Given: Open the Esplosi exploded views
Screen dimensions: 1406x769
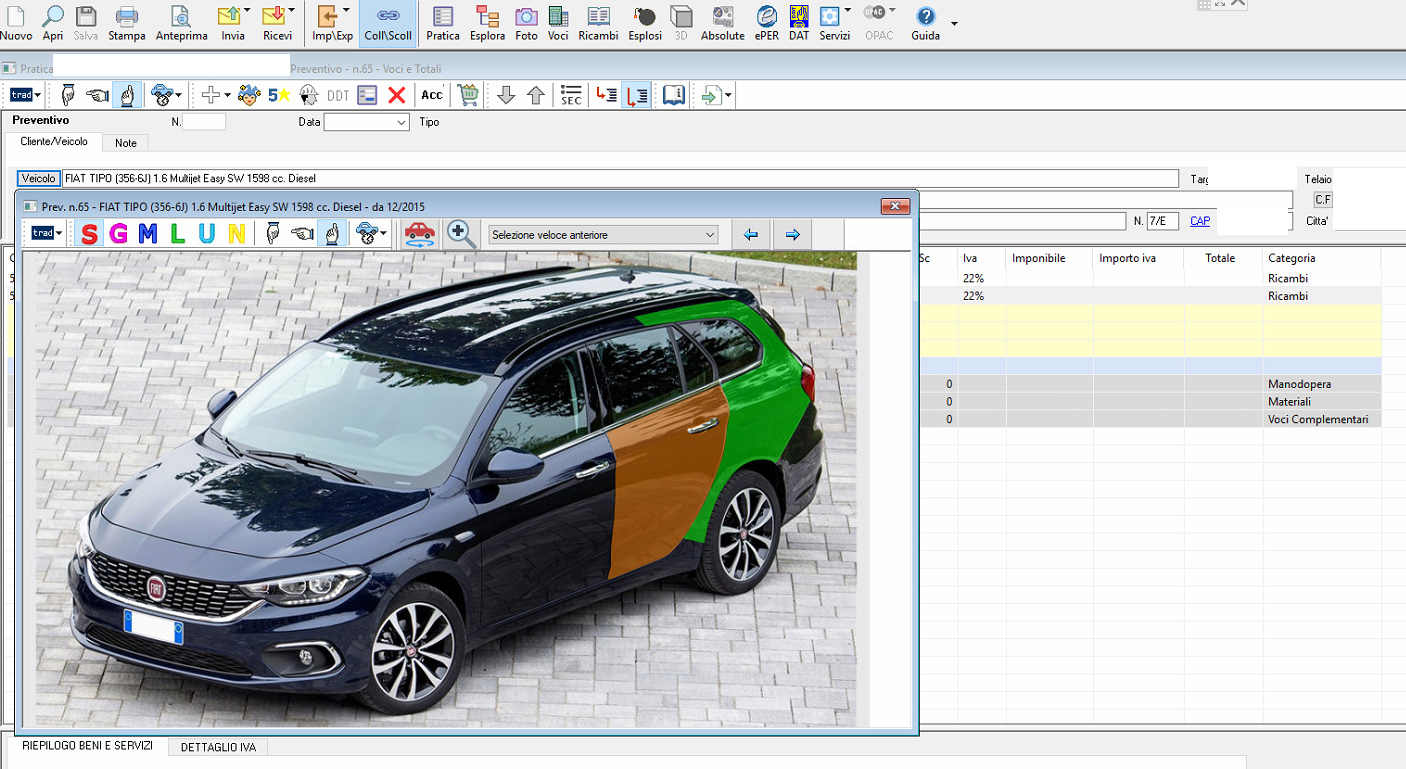Looking at the screenshot, I should pyautogui.click(x=645, y=23).
